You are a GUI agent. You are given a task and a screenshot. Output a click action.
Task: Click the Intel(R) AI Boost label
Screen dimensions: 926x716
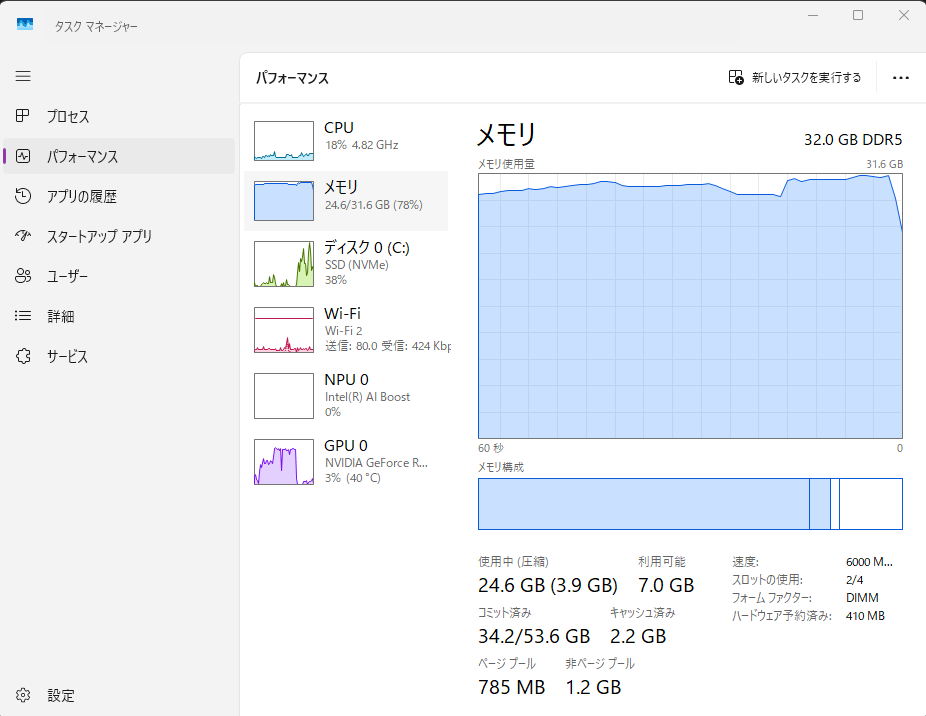click(x=367, y=397)
